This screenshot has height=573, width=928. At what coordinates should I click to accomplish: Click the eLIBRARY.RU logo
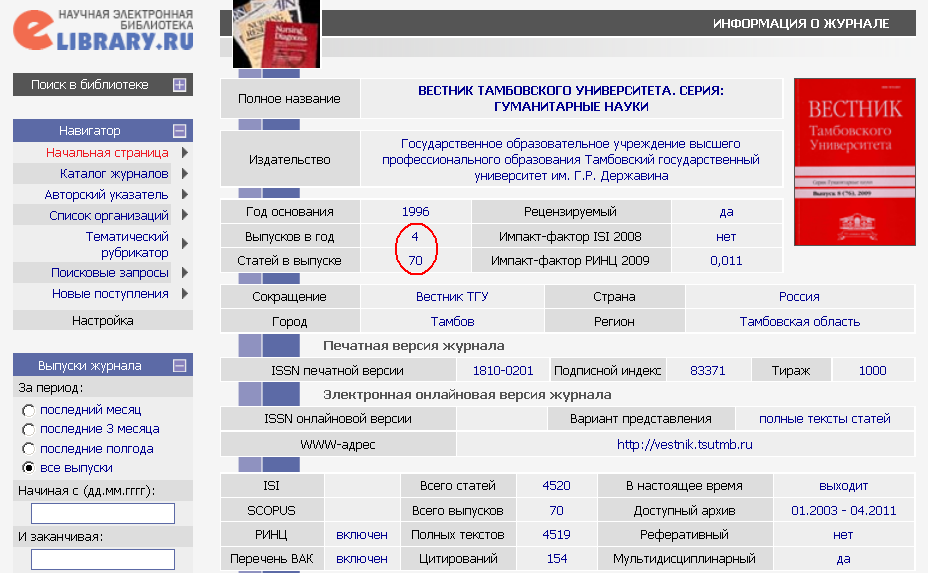click(x=104, y=30)
